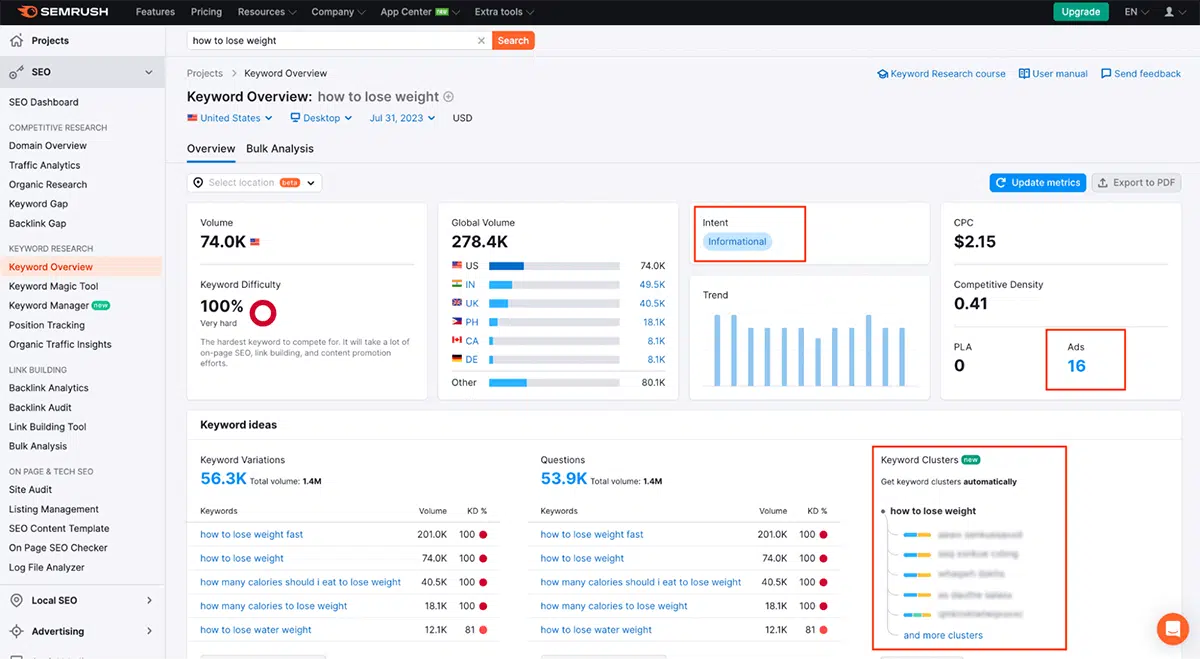Open Projects home icon in sidebar
This screenshot has height=659, width=1200.
[16, 41]
